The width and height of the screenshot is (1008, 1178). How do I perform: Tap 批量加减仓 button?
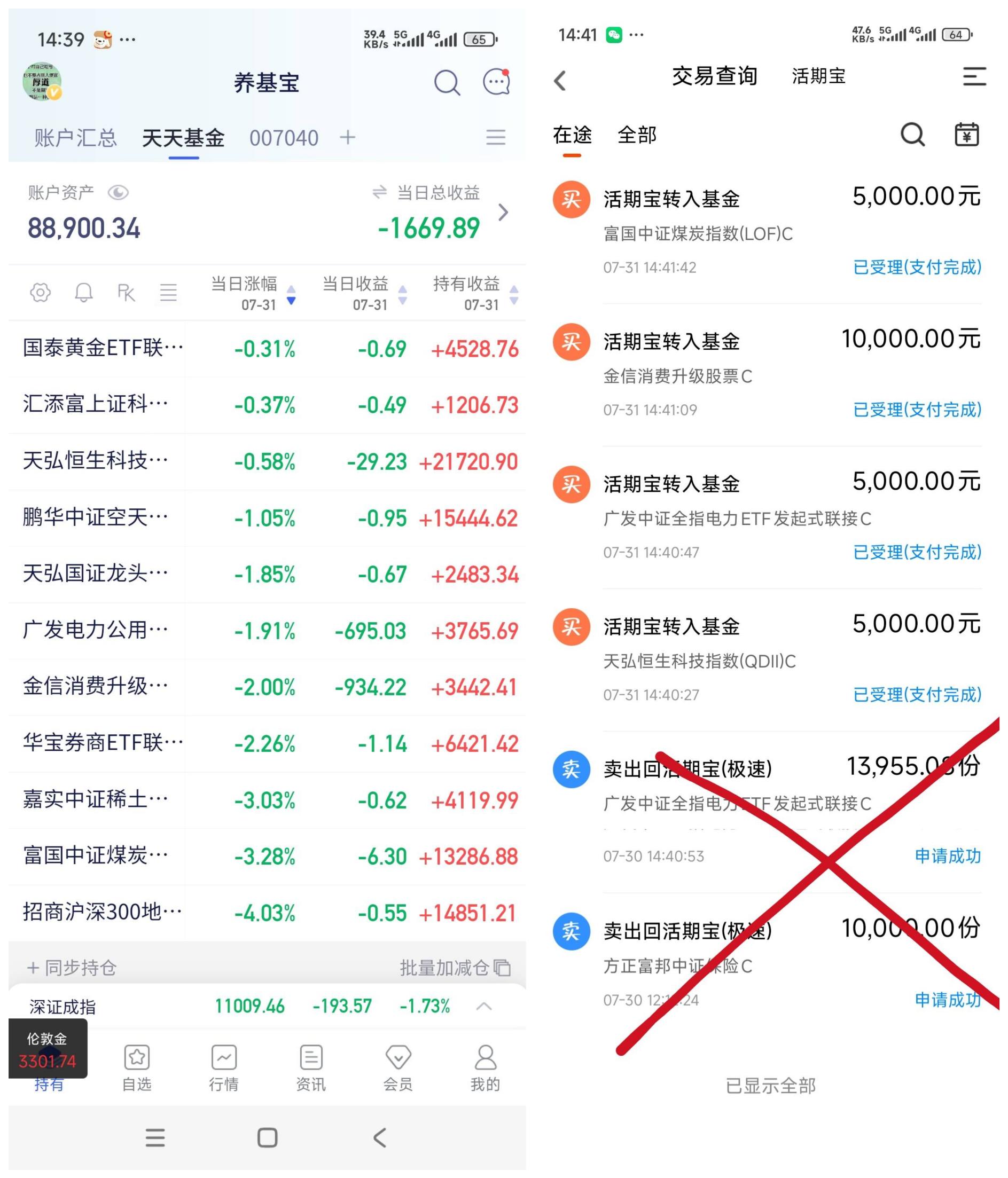(455, 968)
